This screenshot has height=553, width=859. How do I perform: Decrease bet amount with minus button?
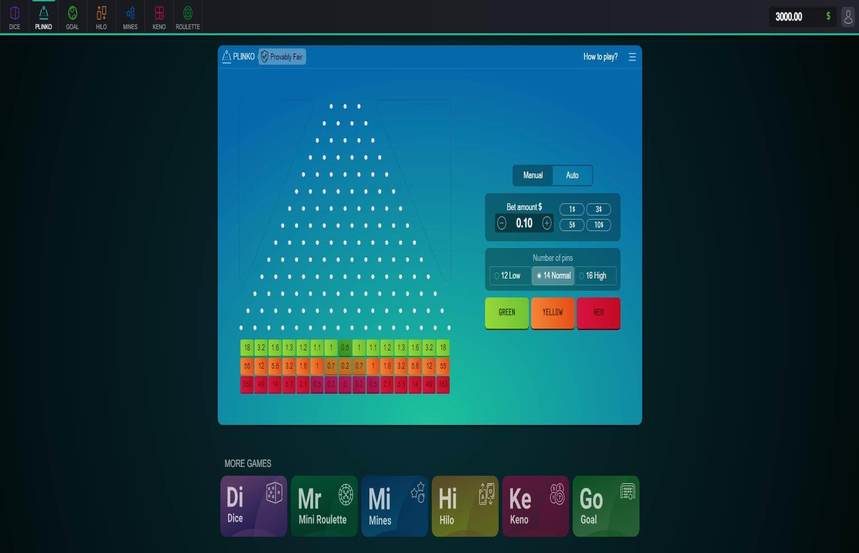click(x=501, y=223)
